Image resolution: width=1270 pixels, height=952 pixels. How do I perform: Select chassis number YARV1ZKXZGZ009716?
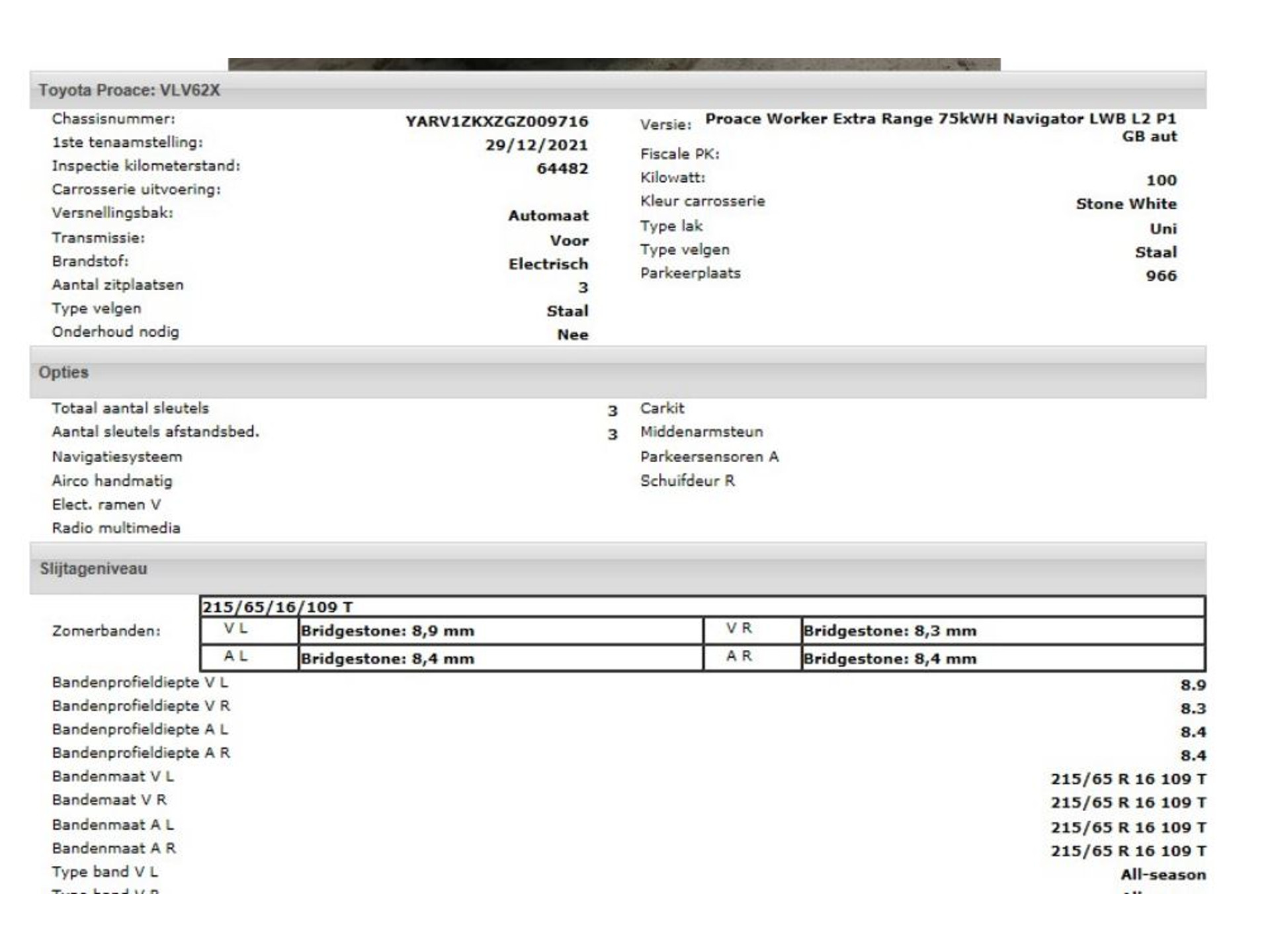coord(497,122)
